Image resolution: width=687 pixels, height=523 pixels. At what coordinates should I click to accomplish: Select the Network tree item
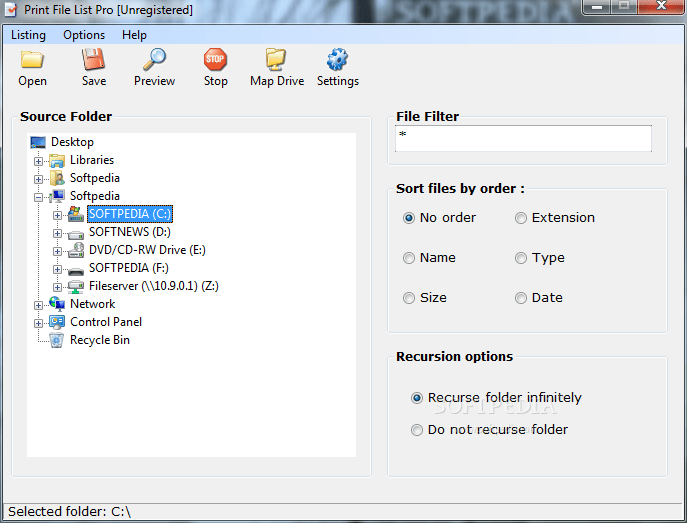click(92, 304)
